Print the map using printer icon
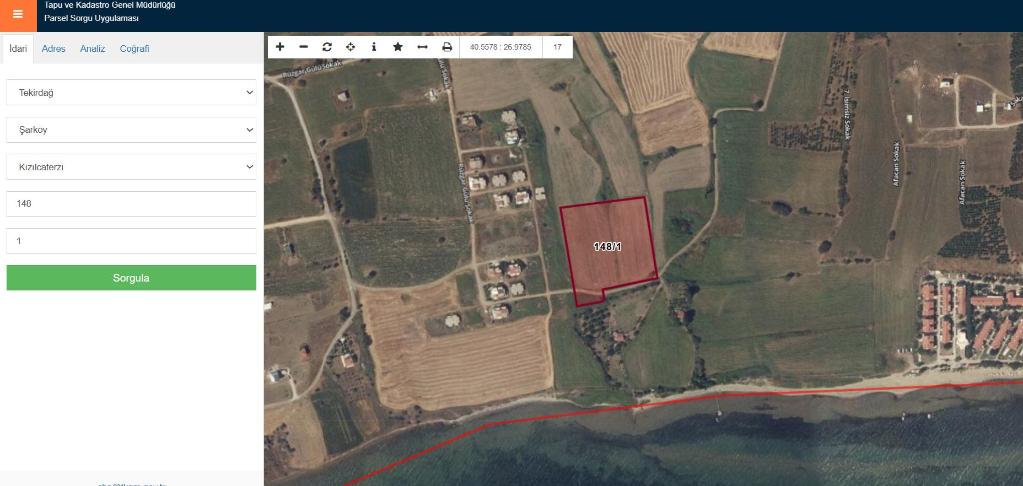This screenshot has height=486, width=1023. coord(447,47)
